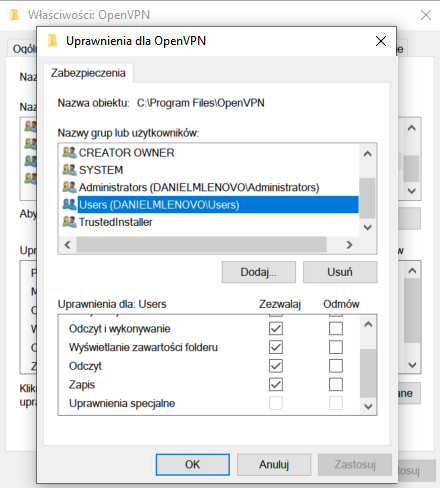Close the Uprawnienia dla OpenVPN dialog

pyautogui.click(x=381, y=41)
